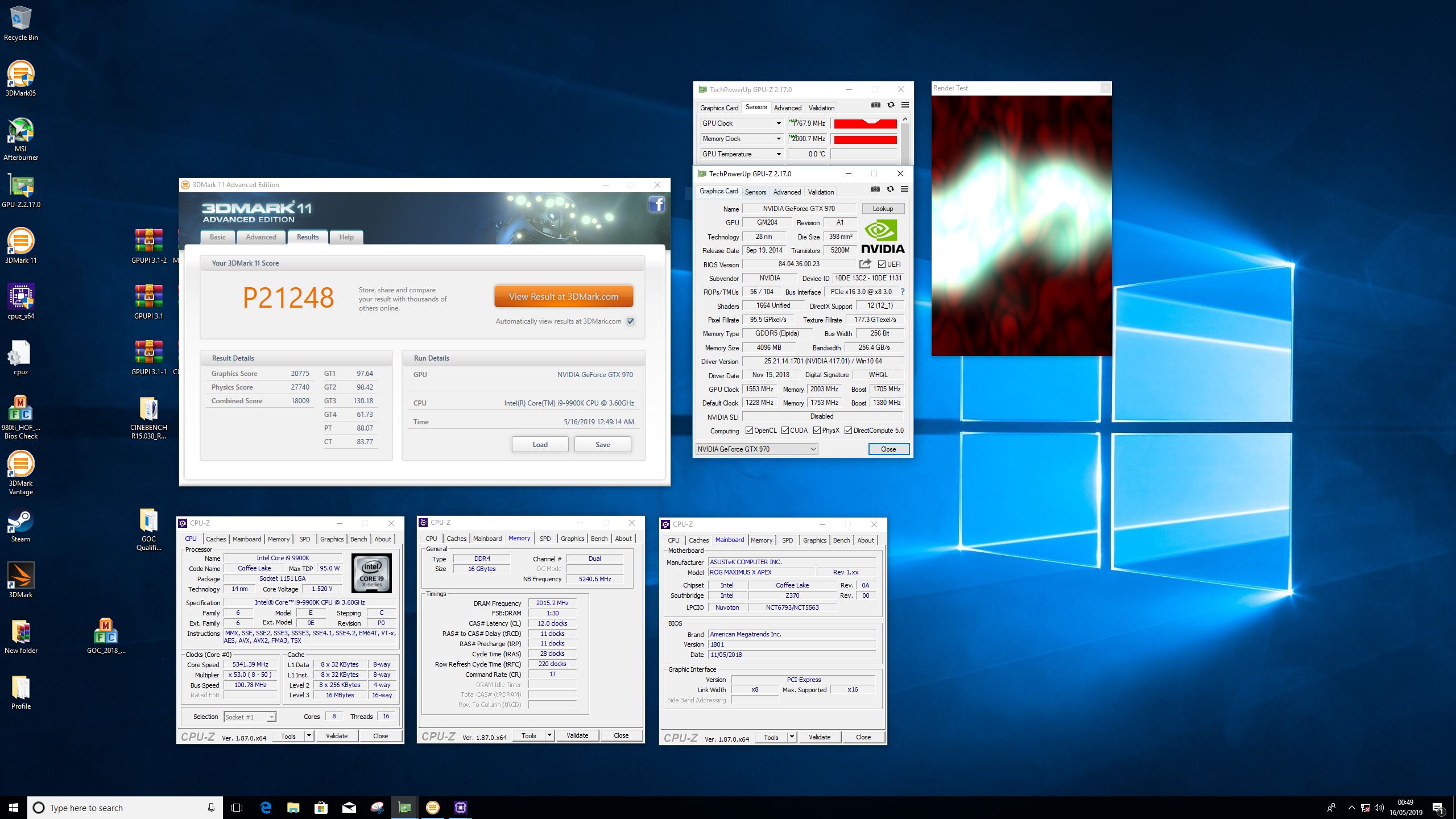Open the GPUPI 3.1-2 archive icon
The height and width of the screenshot is (819, 1456).
point(148,246)
